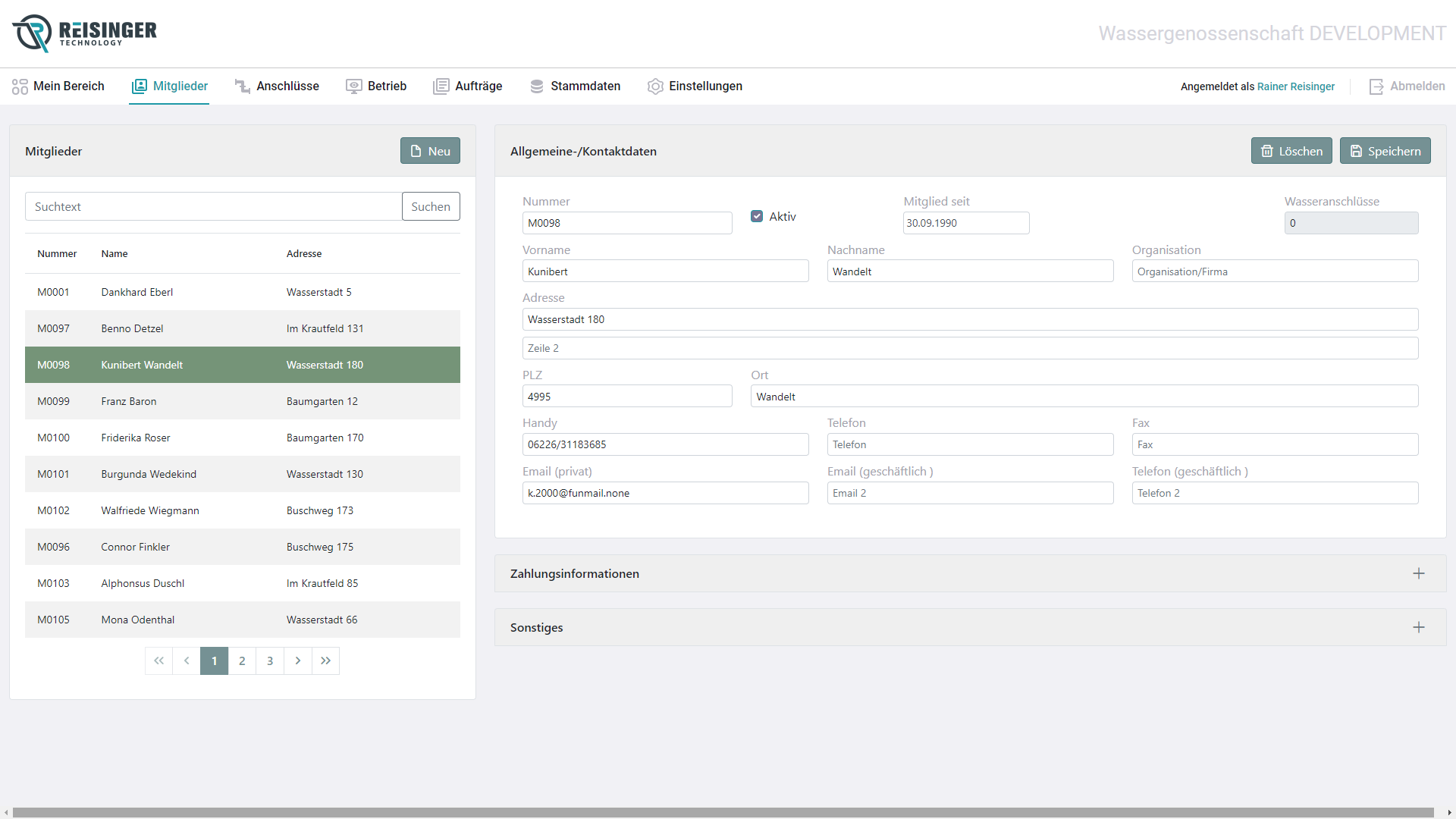1456x819 pixels.
Task: Select member row Friderika Roser
Action: [243, 438]
